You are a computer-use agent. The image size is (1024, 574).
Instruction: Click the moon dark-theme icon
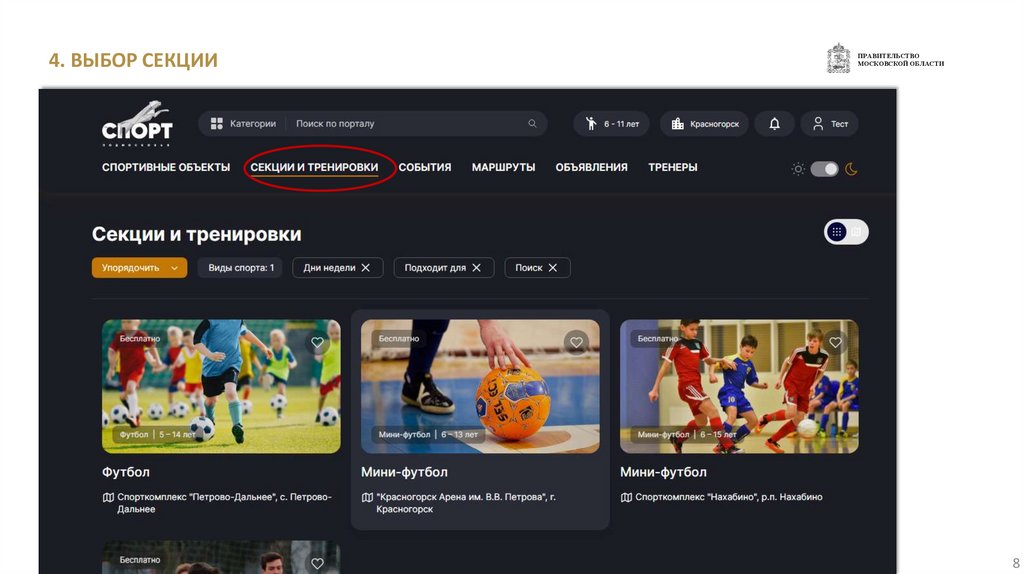851,169
